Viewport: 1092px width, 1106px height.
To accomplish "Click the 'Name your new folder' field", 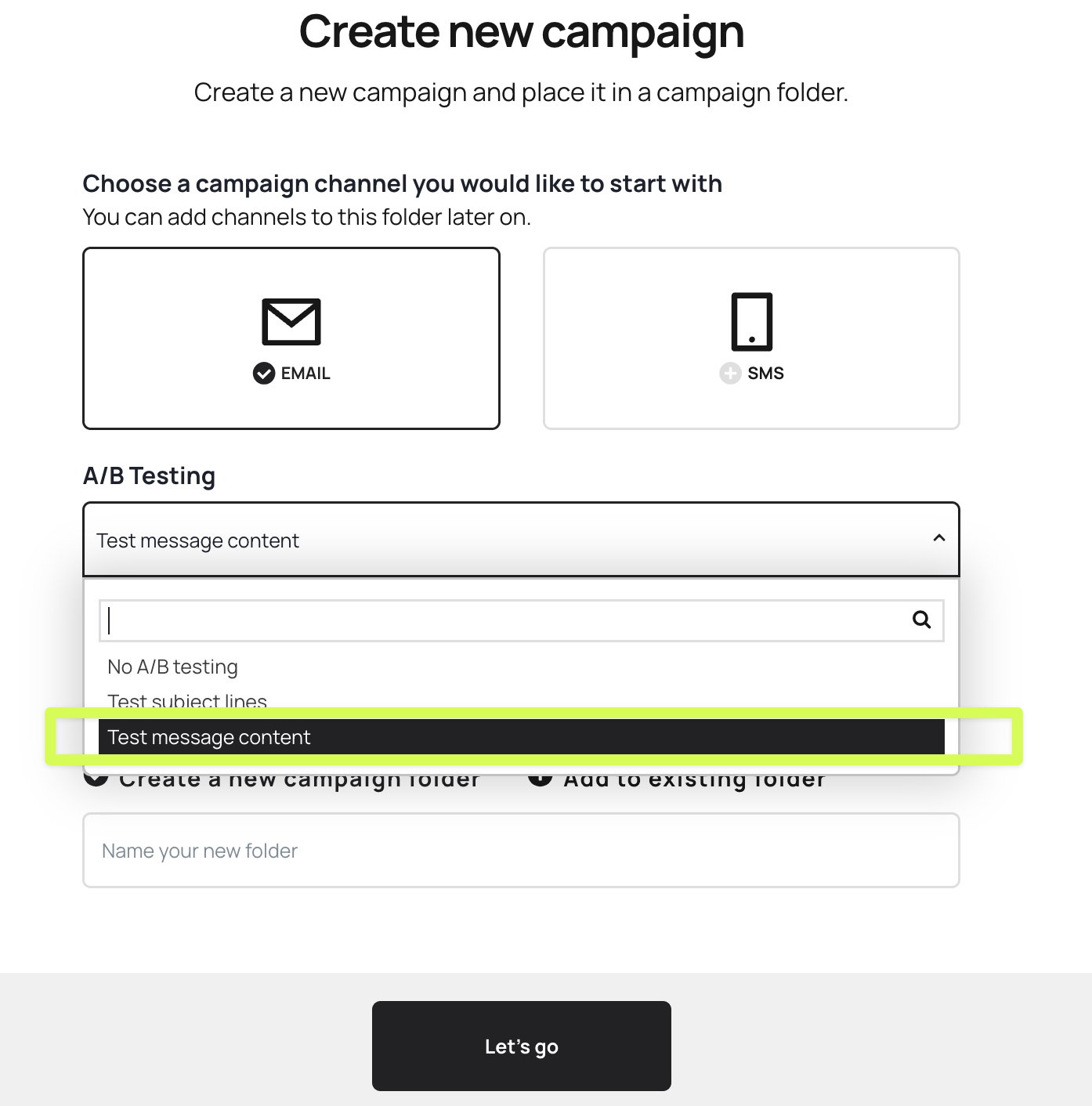I will [x=520, y=851].
